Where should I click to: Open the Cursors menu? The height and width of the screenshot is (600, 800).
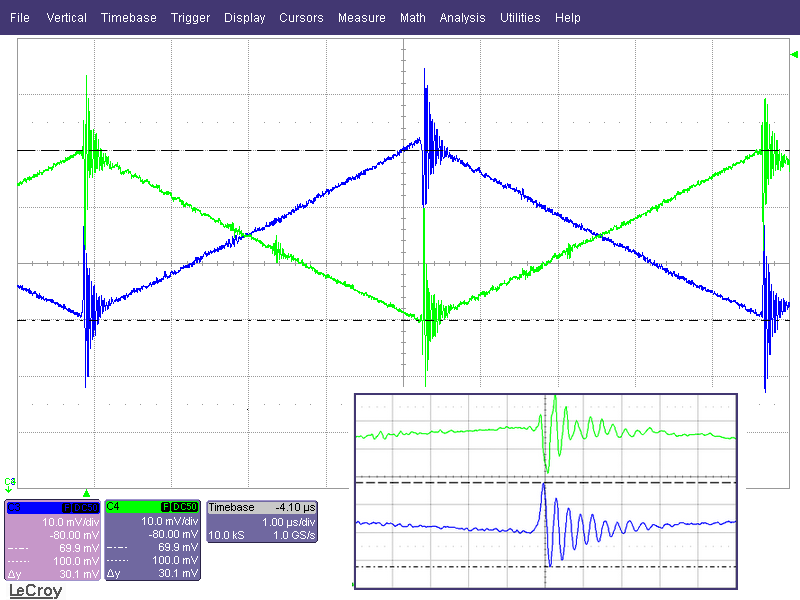tap(301, 18)
